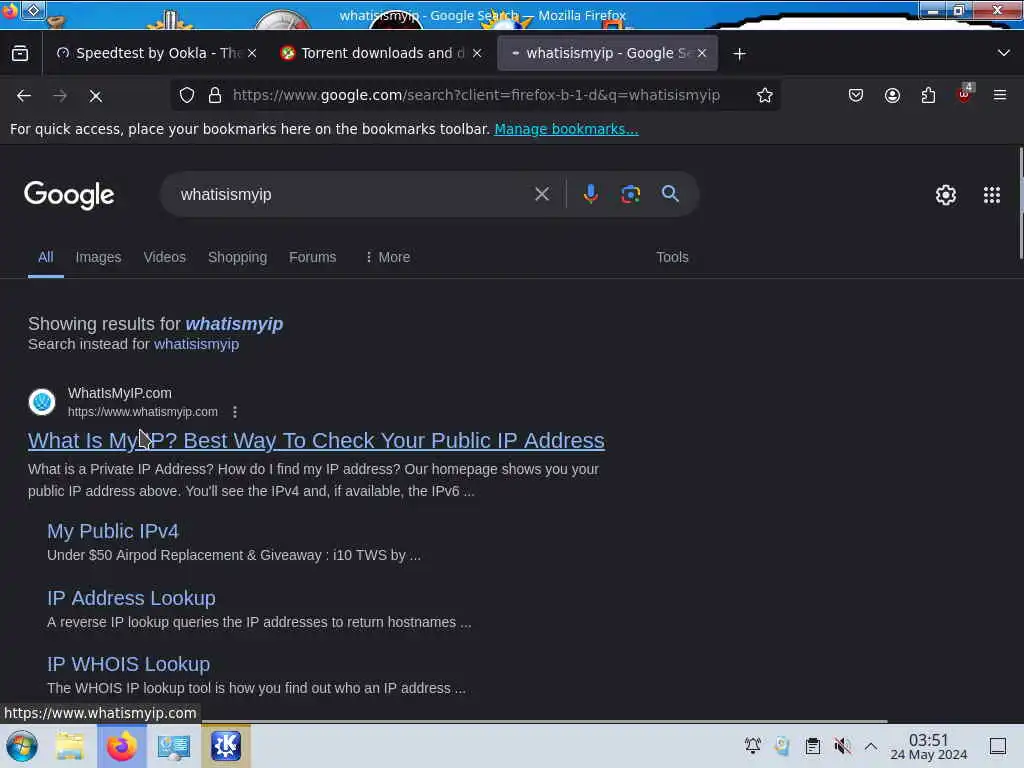Open Start menu on taskbar
Viewport: 1024px width, 768px height.
click(x=22, y=746)
